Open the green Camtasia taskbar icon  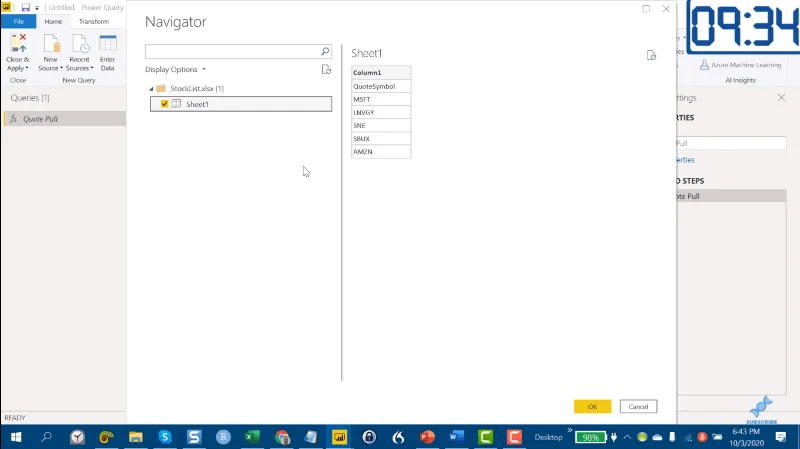coord(485,437)
